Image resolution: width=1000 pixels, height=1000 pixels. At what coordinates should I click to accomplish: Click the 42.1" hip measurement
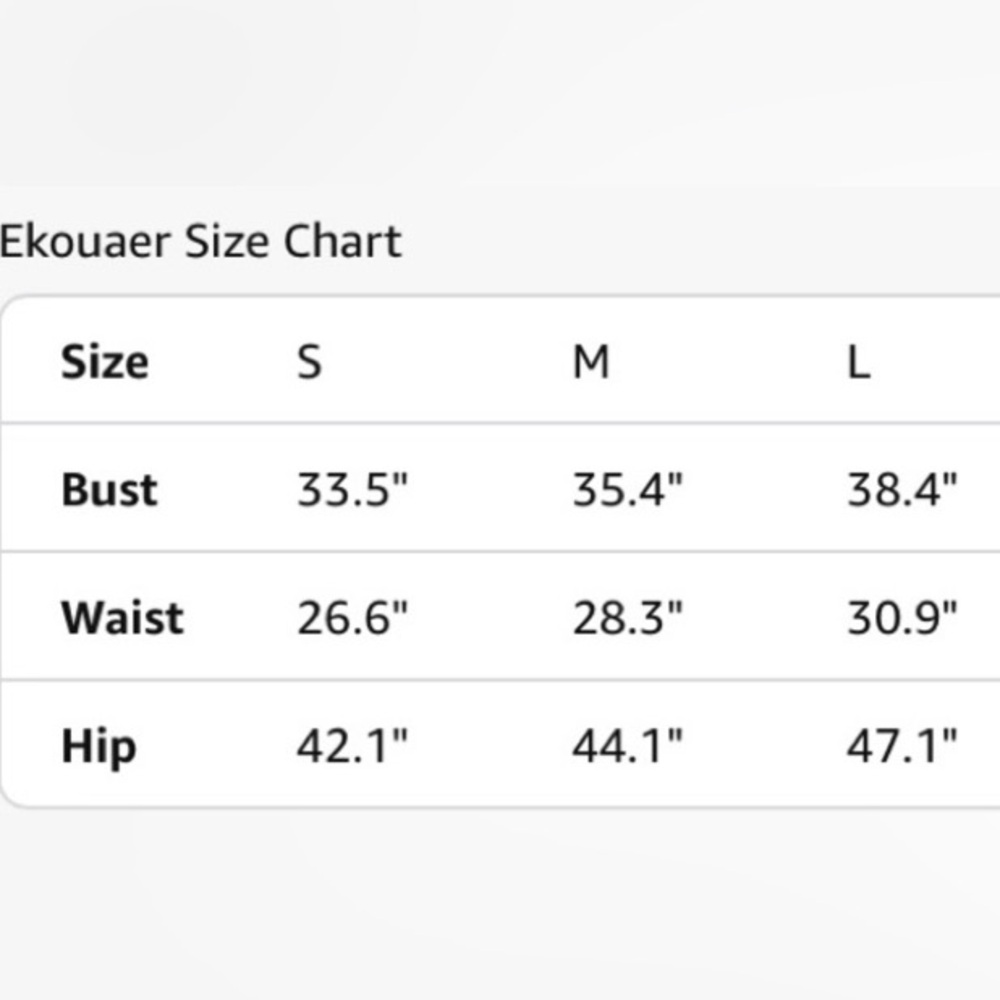pos(352,746)
